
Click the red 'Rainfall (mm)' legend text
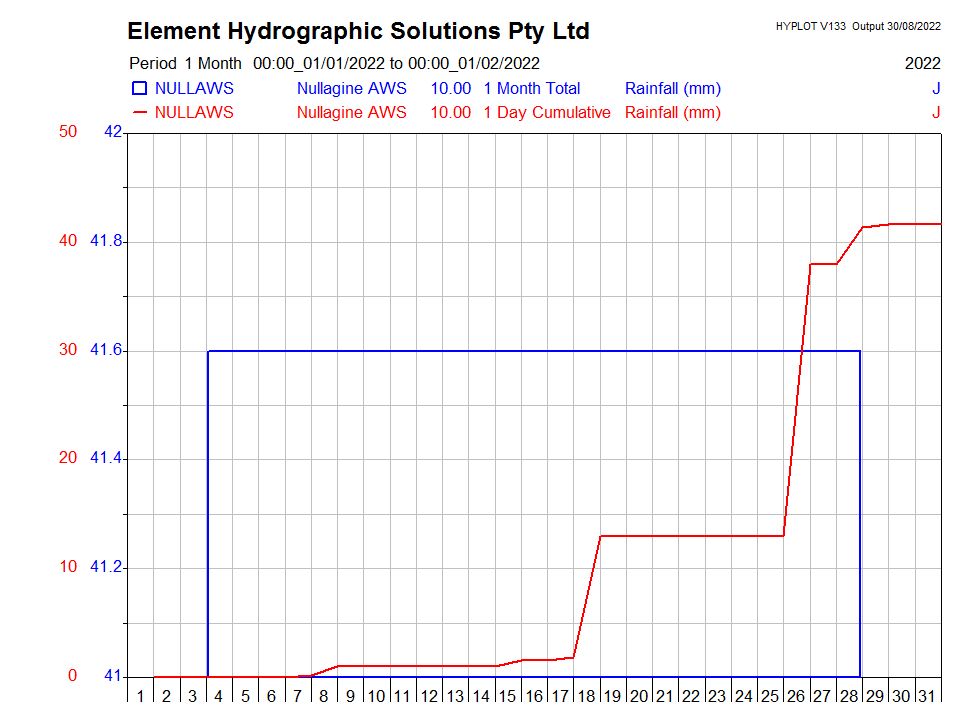click(x=672, y=112)
